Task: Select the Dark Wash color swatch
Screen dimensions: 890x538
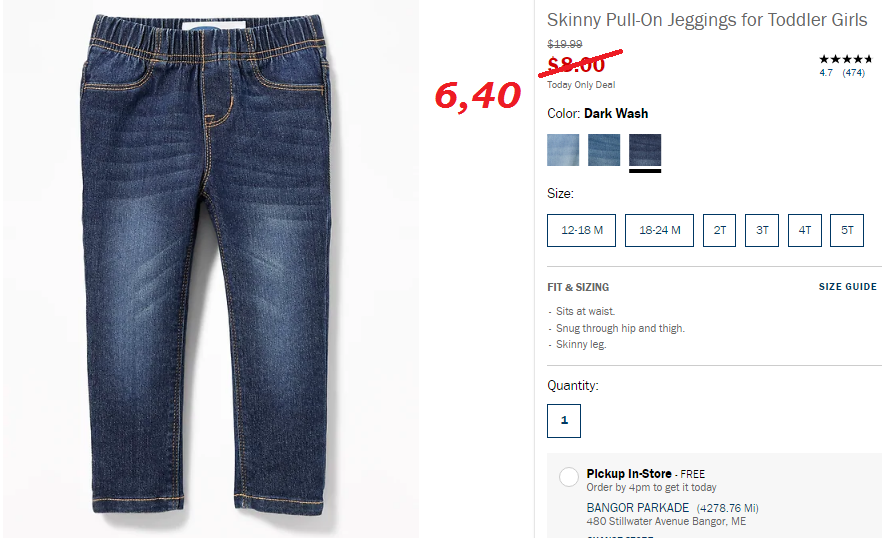Action: tap(645, 150)
